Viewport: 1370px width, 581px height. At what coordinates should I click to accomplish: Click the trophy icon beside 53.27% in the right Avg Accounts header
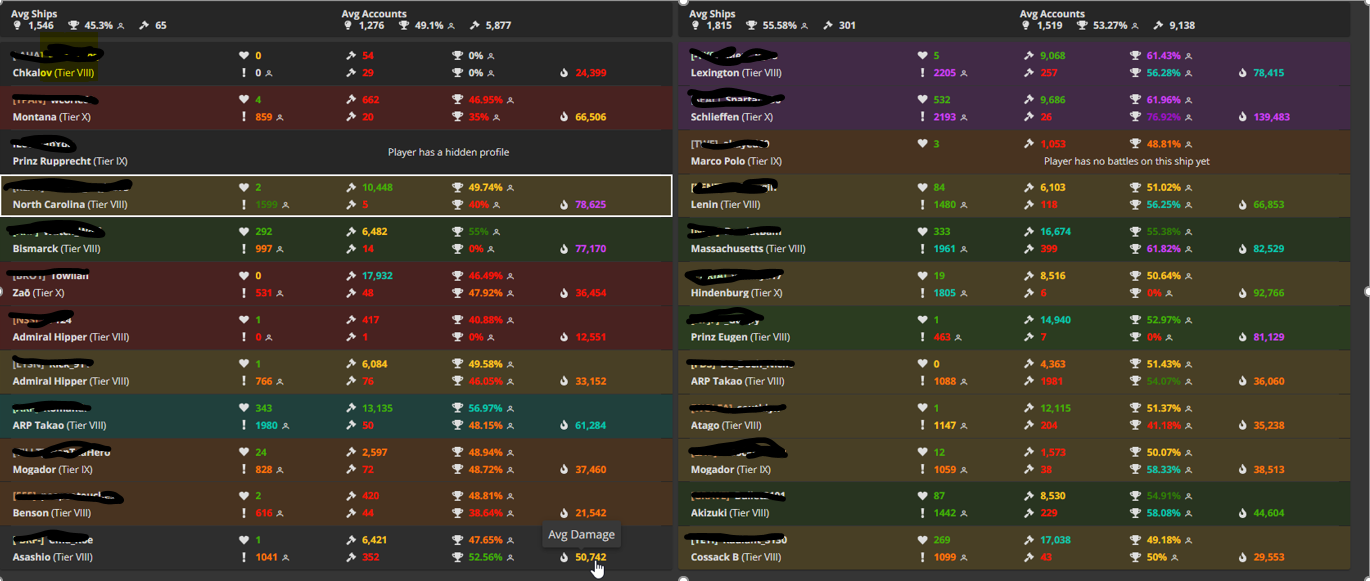(1082, 26)
